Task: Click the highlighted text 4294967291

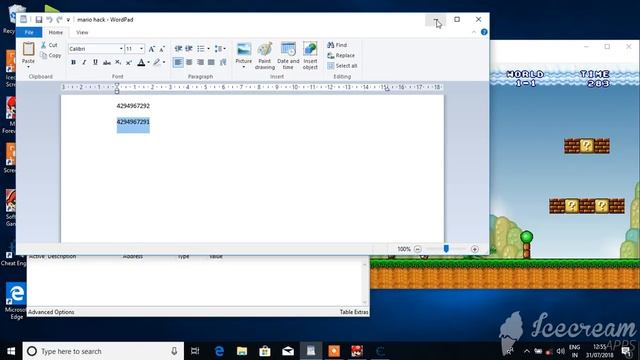Action: (x=133, y=122)
